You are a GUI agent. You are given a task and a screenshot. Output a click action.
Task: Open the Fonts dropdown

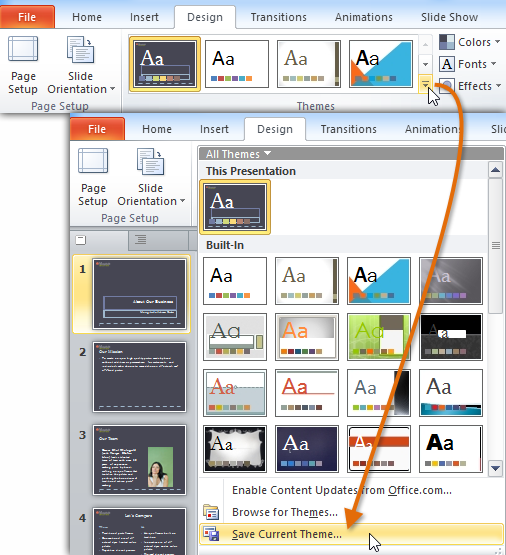click(468, 64)
